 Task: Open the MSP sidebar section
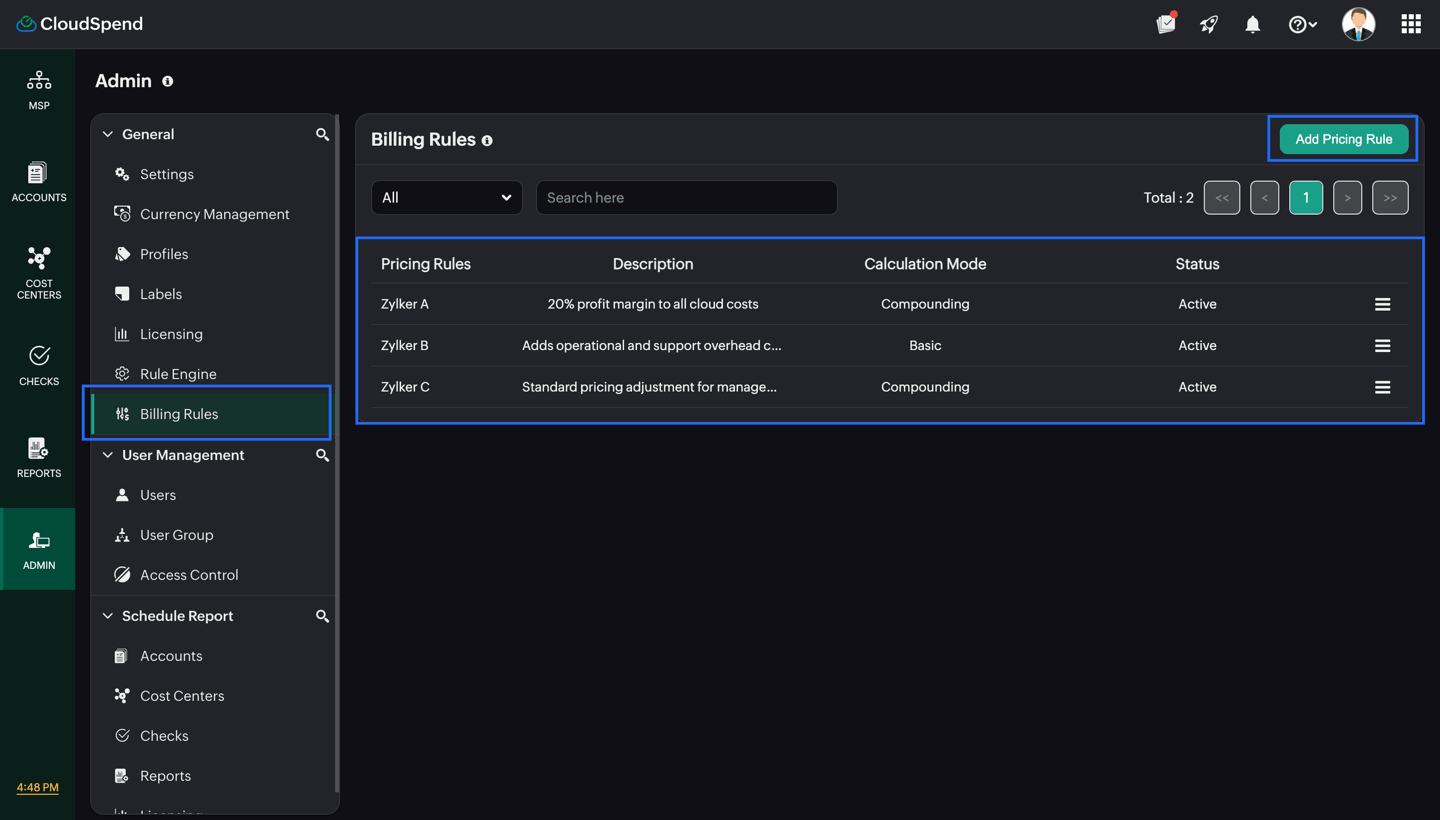(x=38, y=90)
